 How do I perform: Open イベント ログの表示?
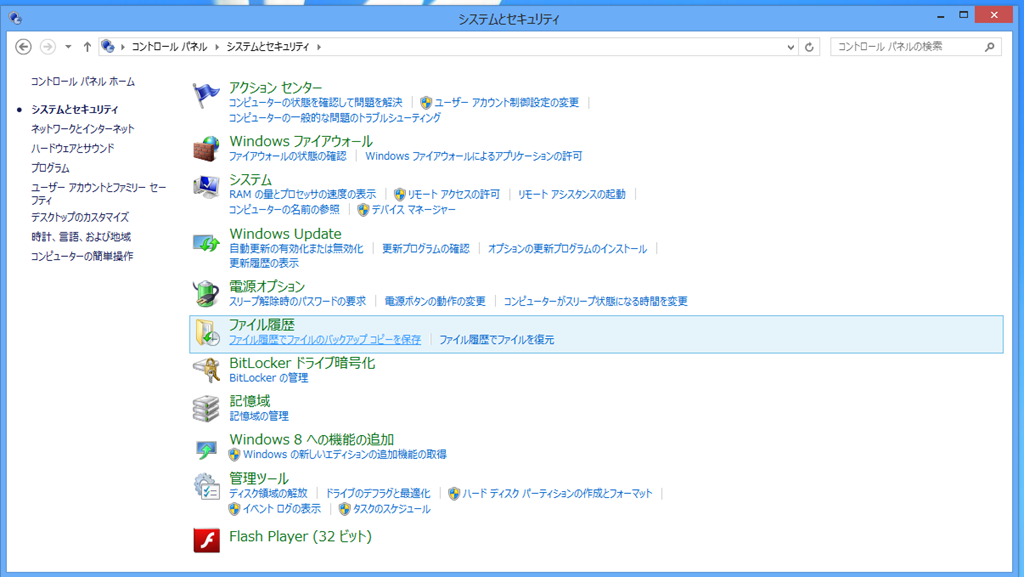pos(281,509)
